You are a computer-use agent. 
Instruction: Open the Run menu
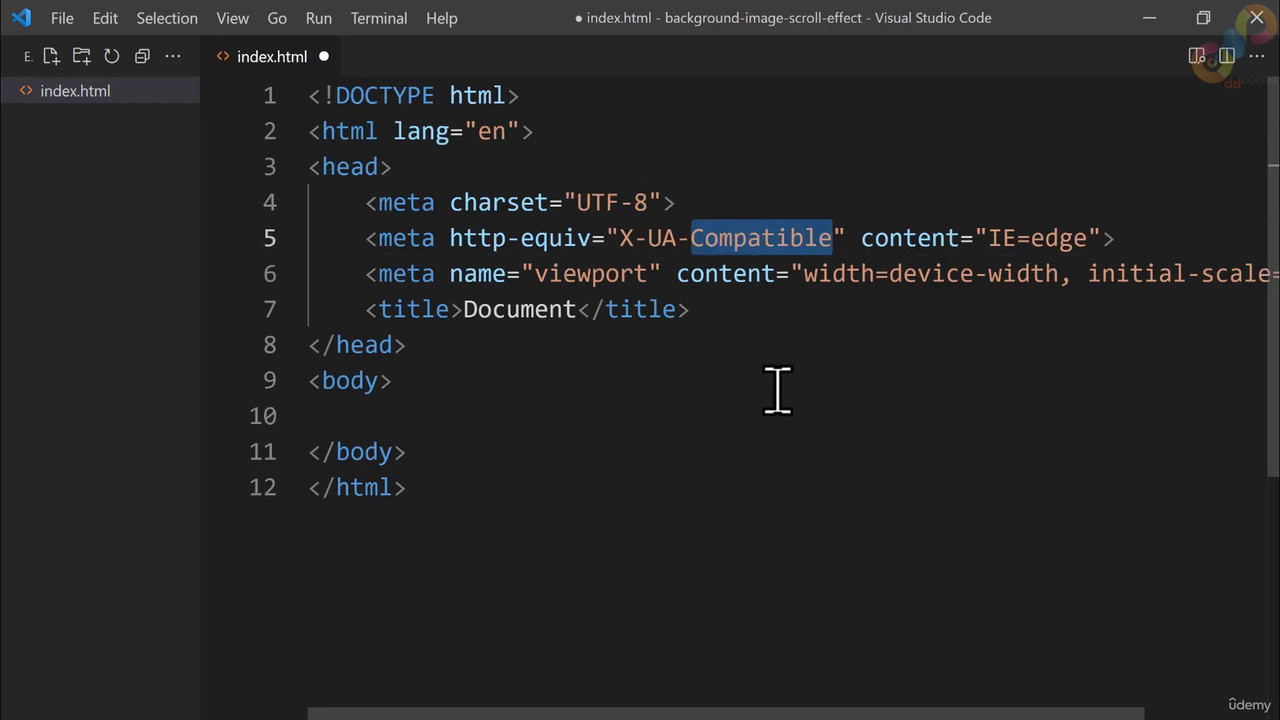[x=319, y=18]
